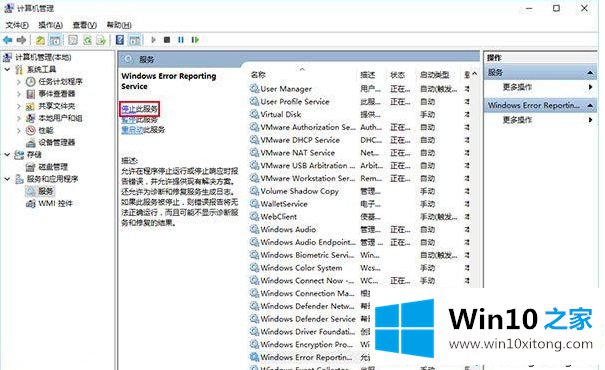The height and width of the screenshot is (370, 605).
Task: Click gear icon beside User Manager
Action: [254, 89]
